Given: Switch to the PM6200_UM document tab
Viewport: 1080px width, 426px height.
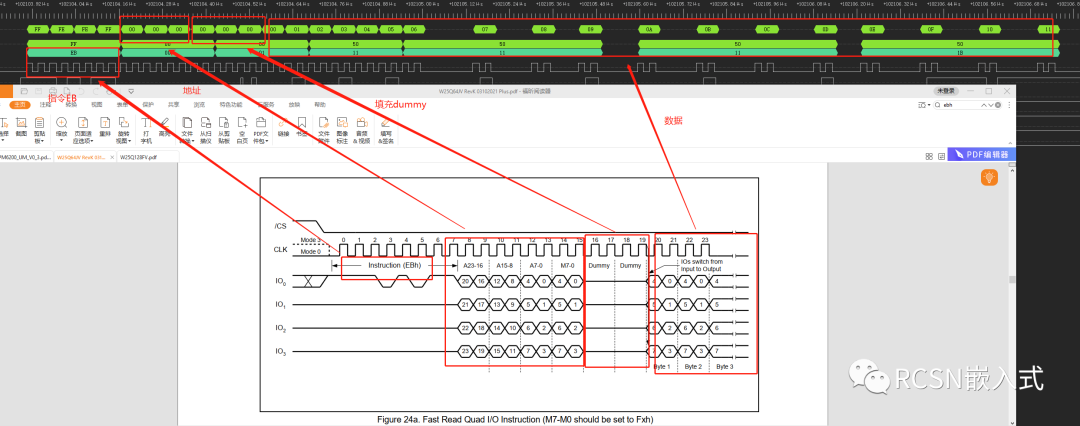Looking at the screenshot, I should click(x=25, y=157).
